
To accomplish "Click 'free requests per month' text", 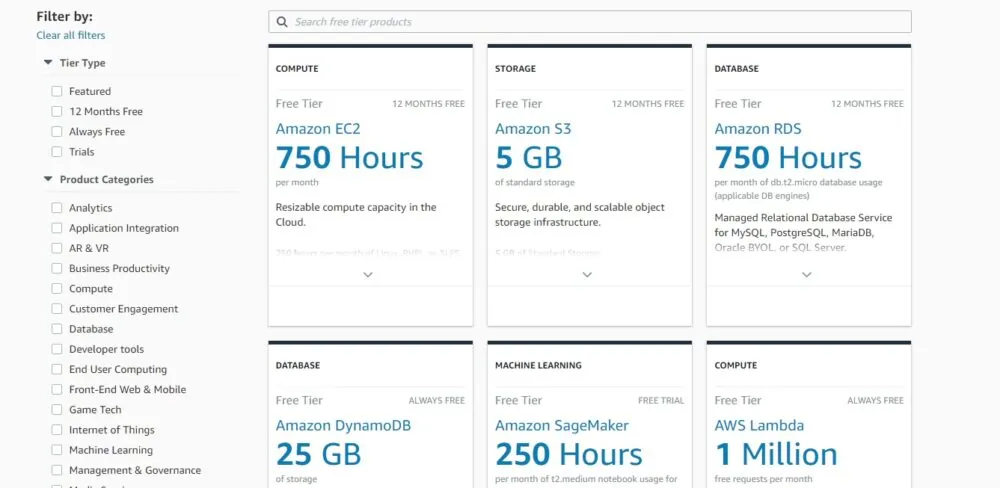I will [x=763, y=478].
